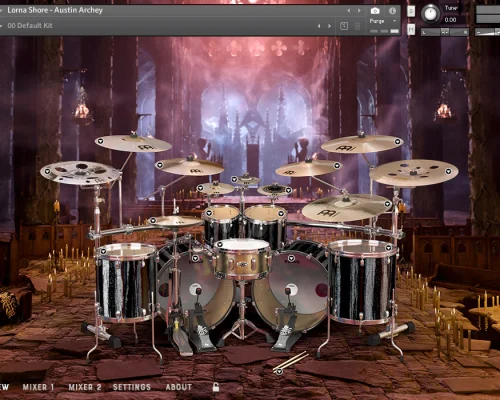The height and width of the screenshot is (400, 500).
Task: Hit the right china cymbal with holes
Action: point(413,172)
